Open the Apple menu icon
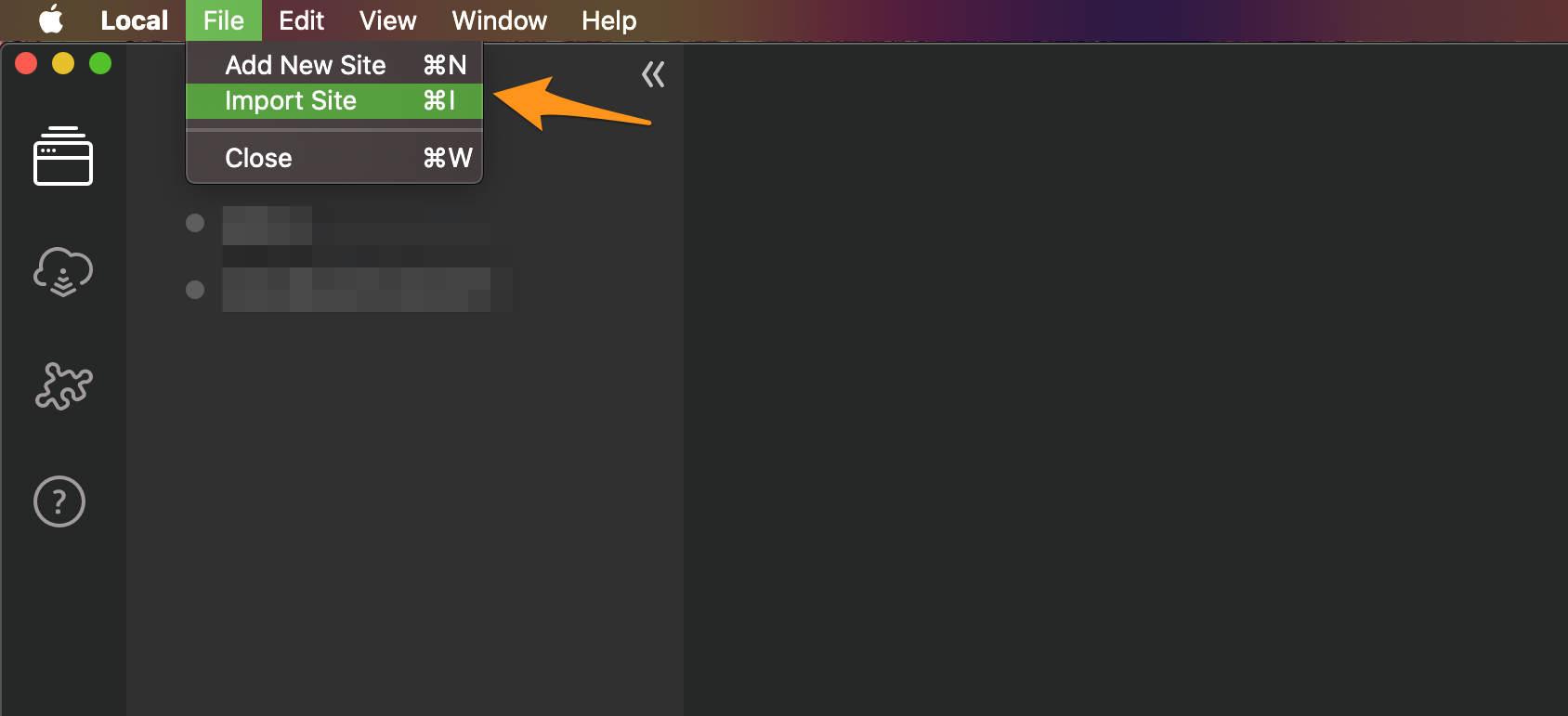The width and height of the screenshot is (1568, 716). coord(51,20)
